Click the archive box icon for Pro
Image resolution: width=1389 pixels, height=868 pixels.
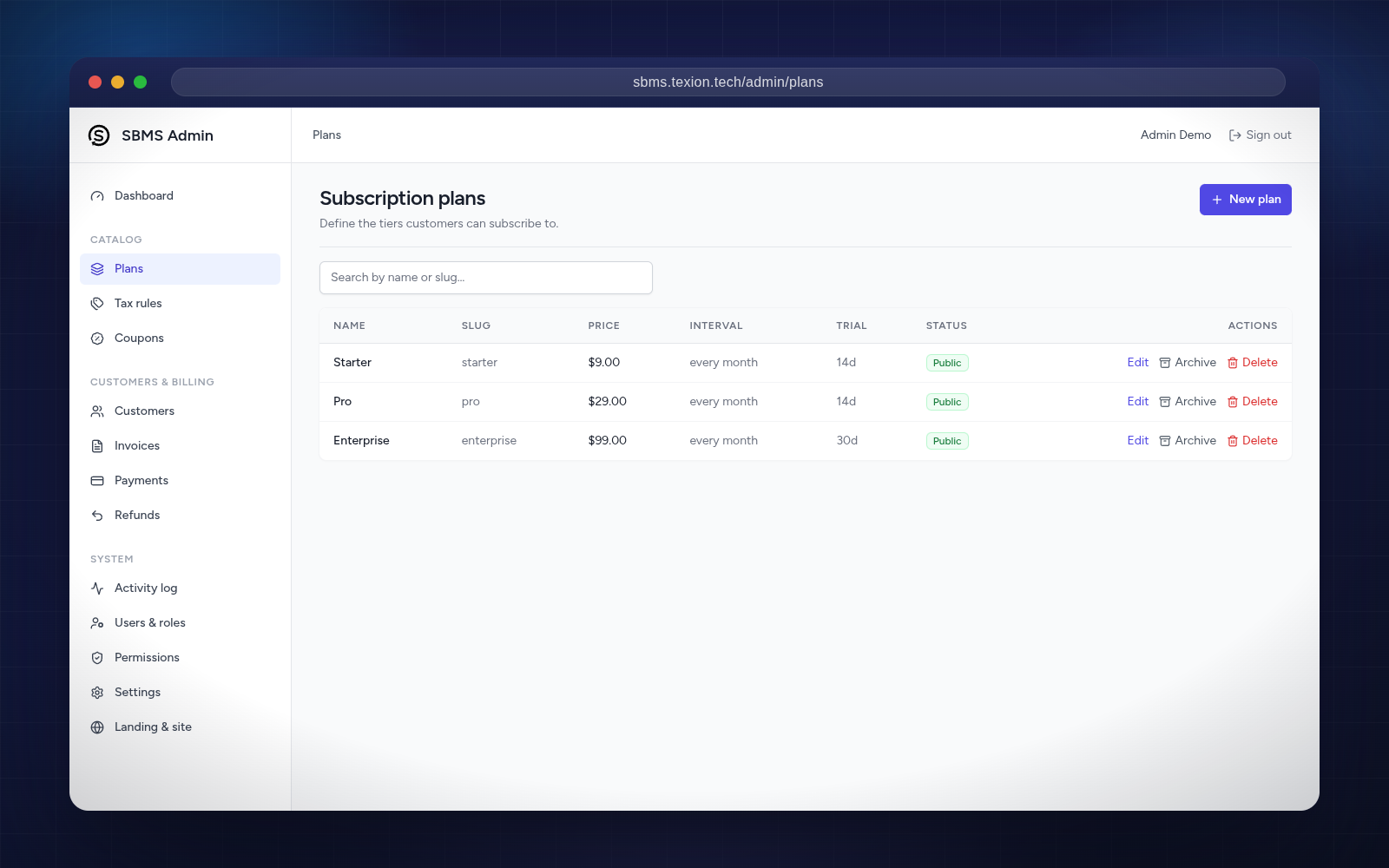coord(1165,402)
